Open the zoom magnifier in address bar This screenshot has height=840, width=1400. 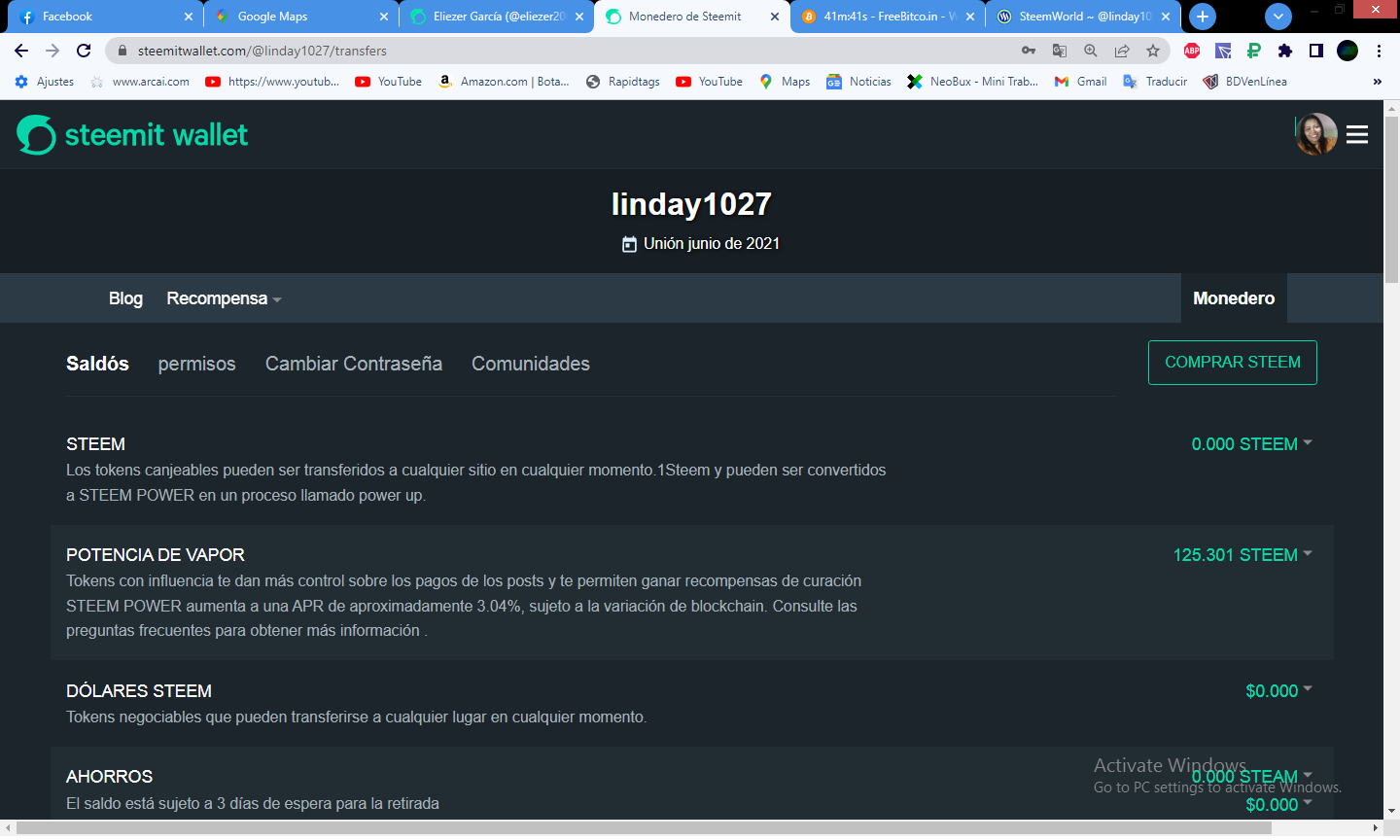(1091, 51)
